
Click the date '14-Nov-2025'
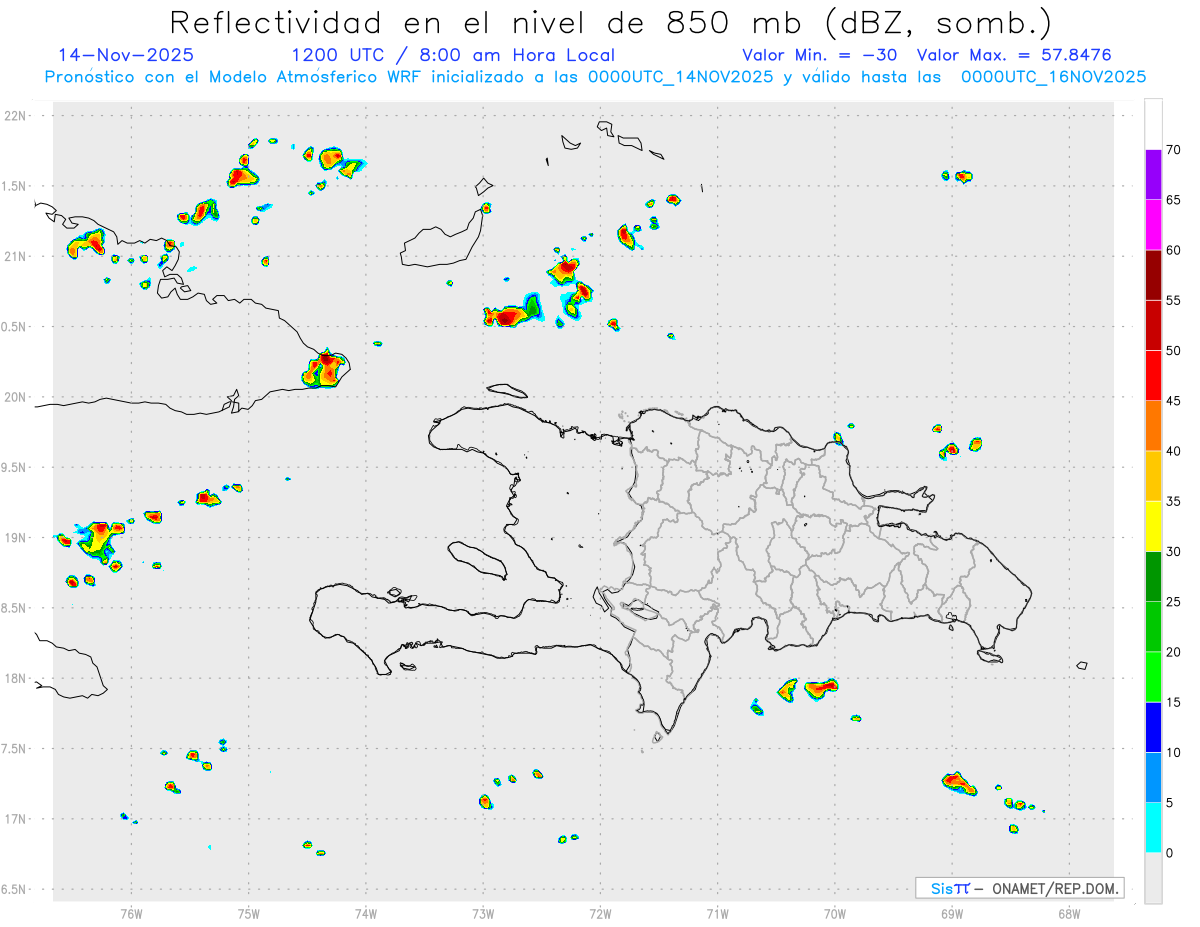click(126, 55)
